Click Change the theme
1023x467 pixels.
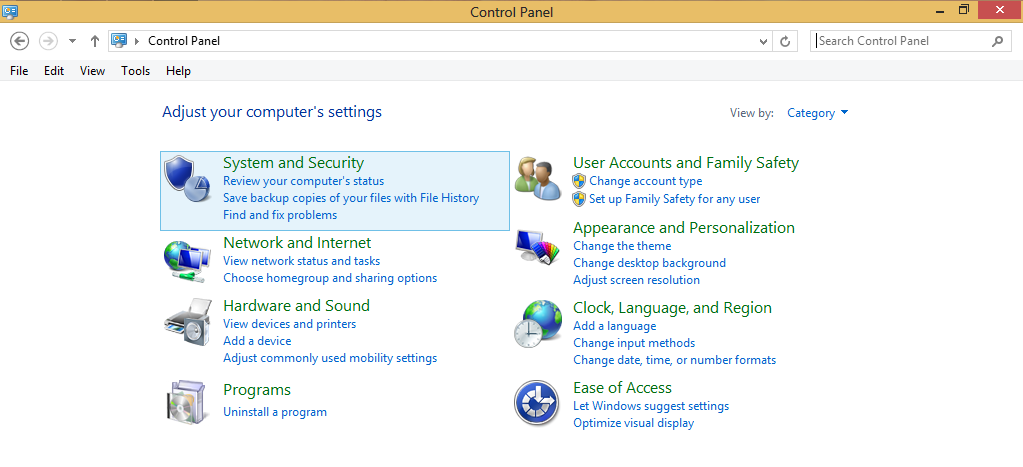[x=622, y=246]
